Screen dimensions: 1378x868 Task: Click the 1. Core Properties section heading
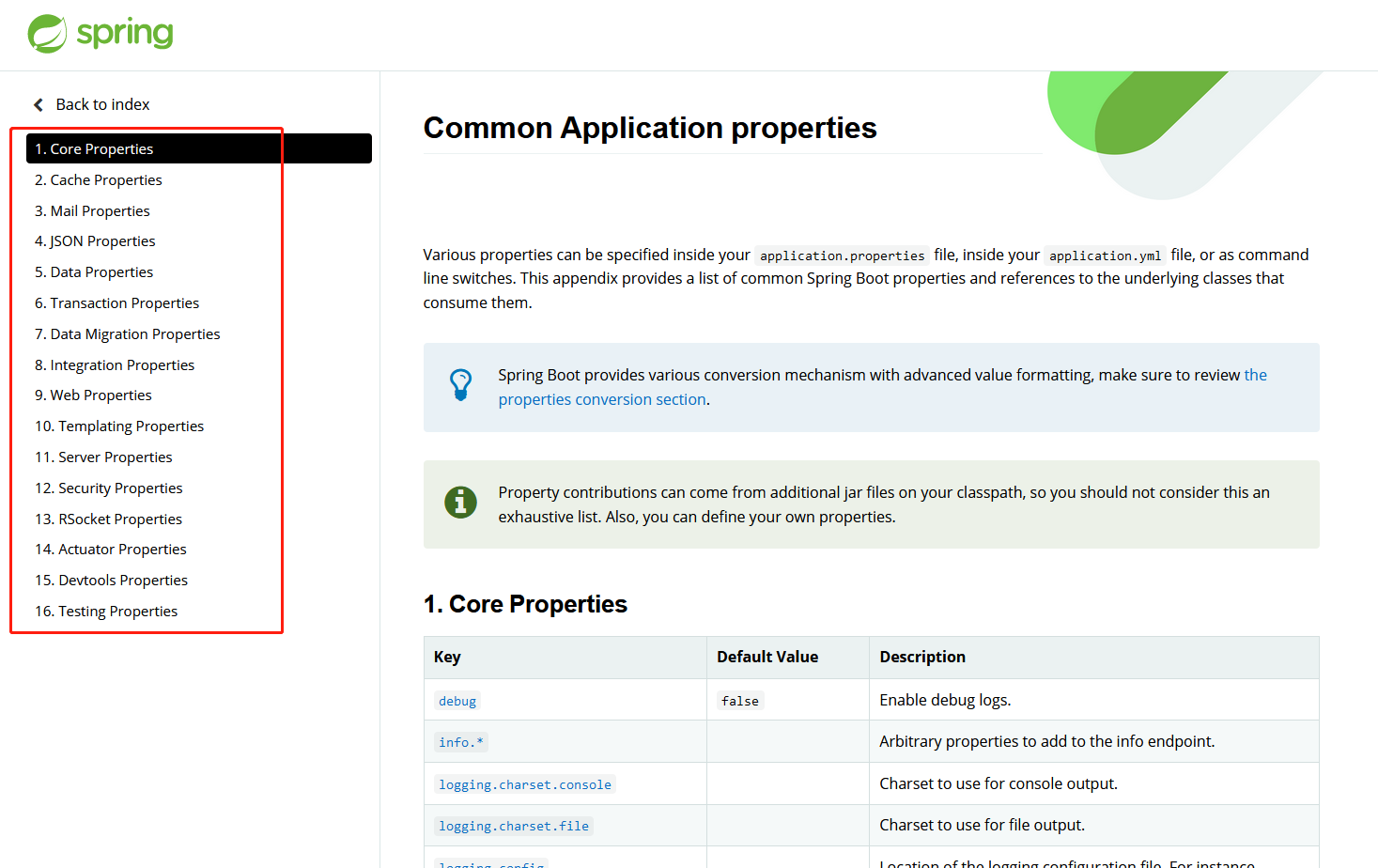pyautogui.click(x=525, y=604)
